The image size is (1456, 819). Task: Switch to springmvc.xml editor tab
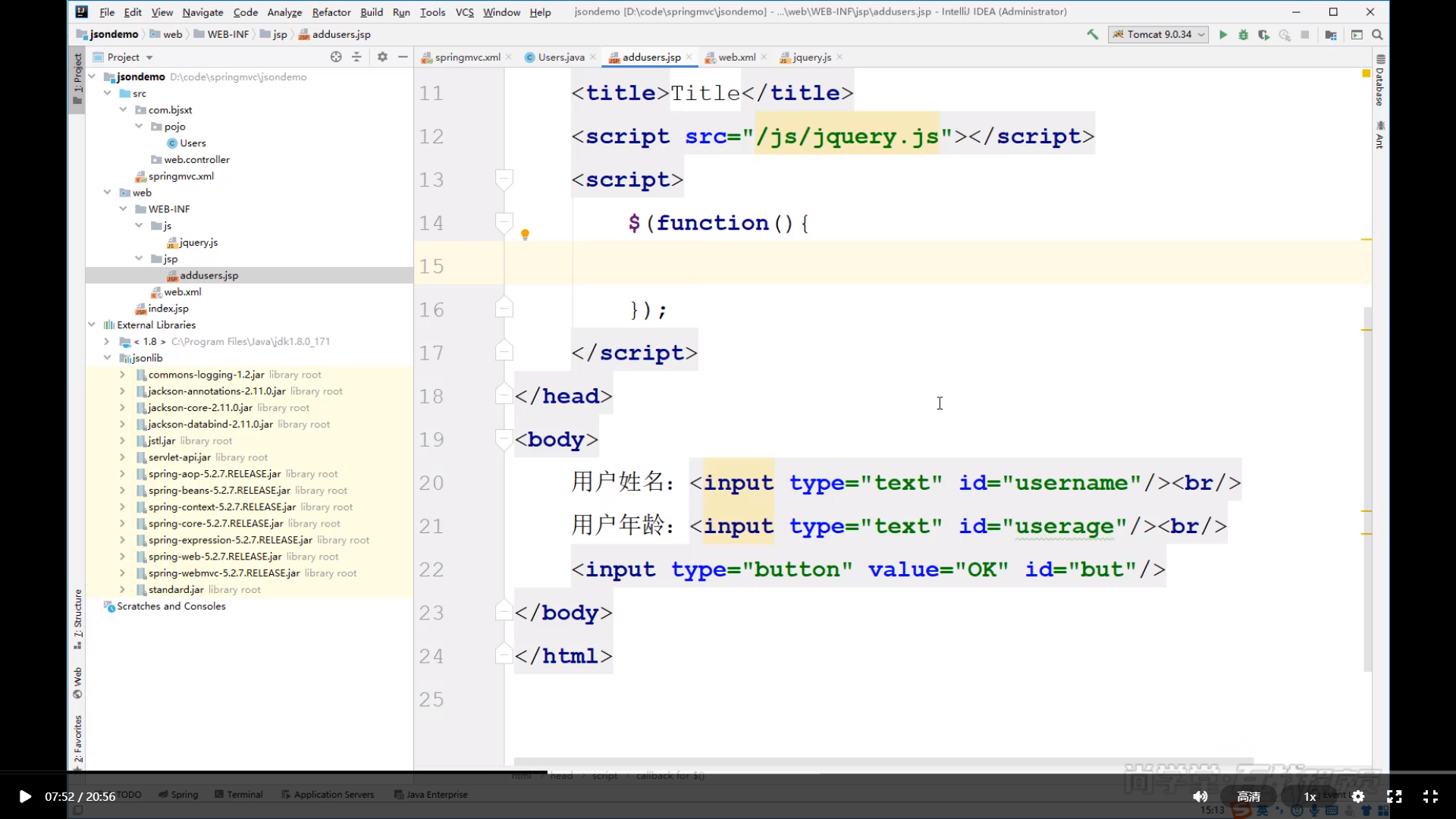click(x=467, y=58)
